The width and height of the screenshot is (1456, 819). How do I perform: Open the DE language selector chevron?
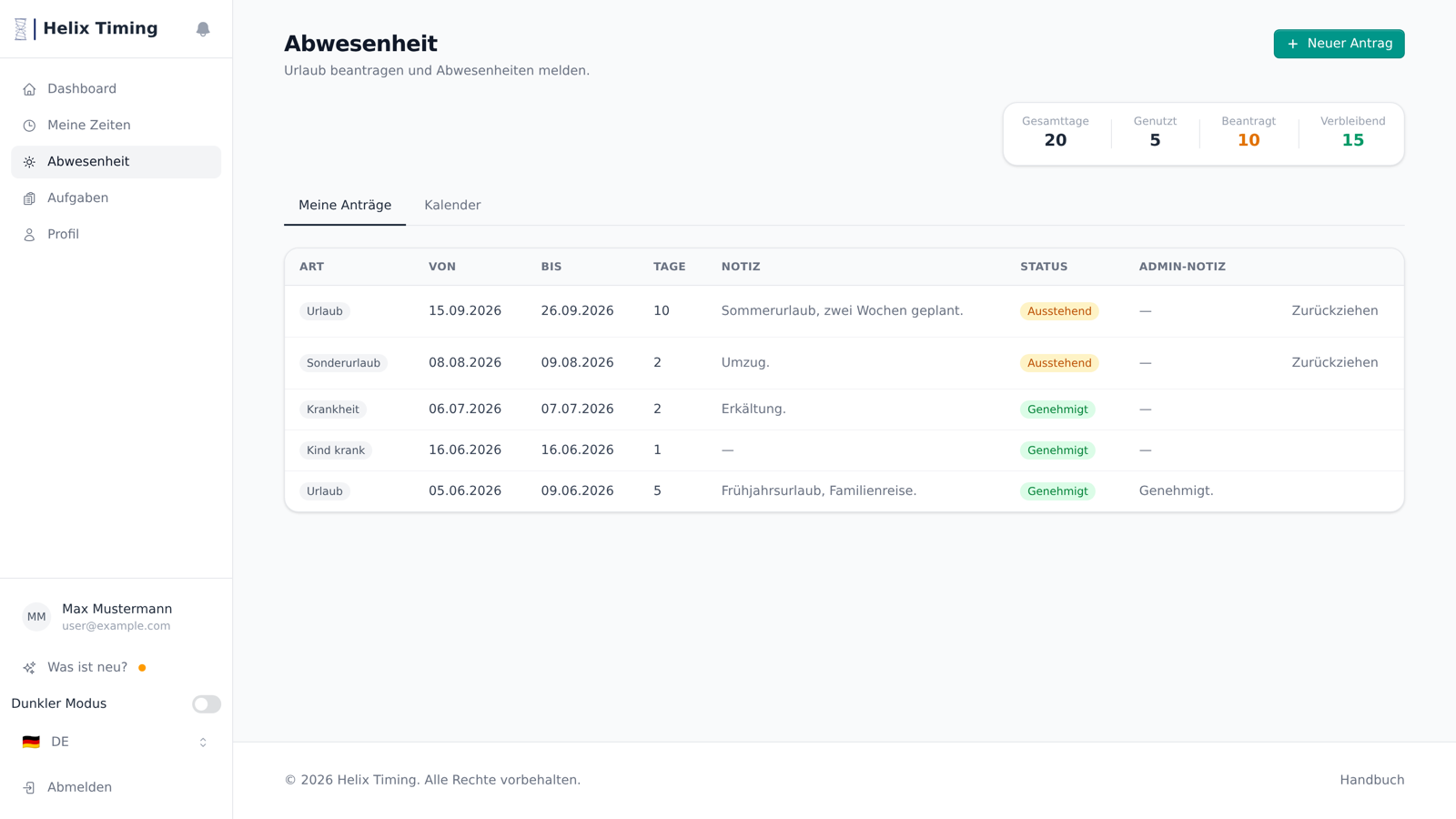point(203,743)
